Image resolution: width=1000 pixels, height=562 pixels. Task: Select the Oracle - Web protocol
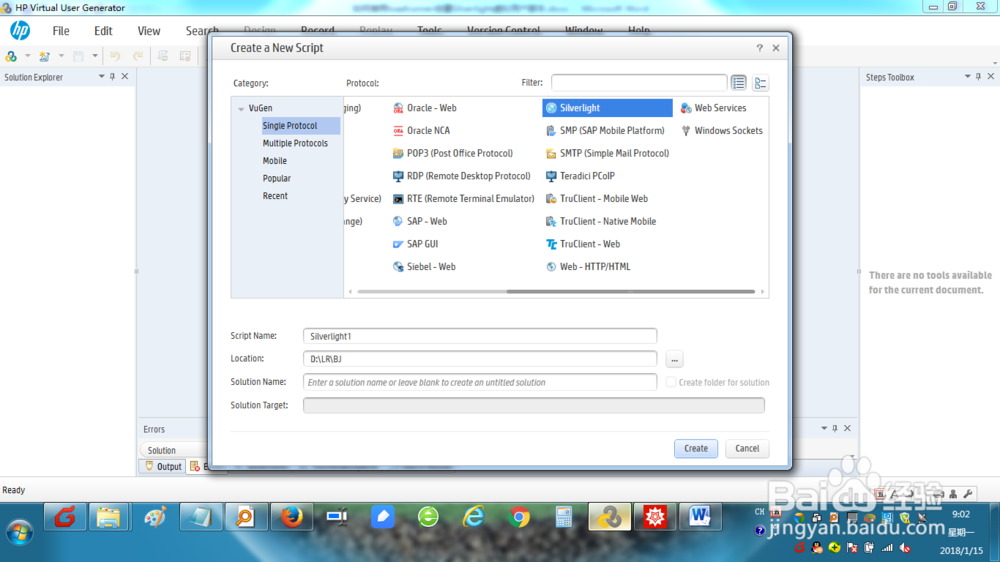[x=425, y=108]
